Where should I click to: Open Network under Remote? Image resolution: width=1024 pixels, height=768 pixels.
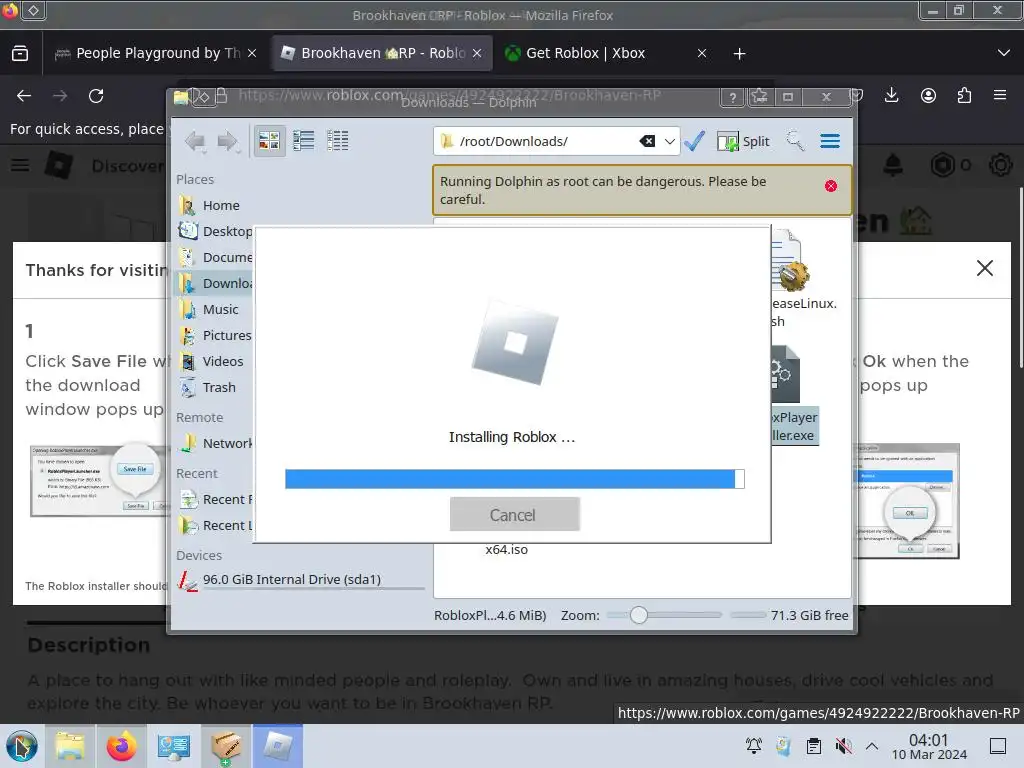pyautogui.click(x=215, y=443)
